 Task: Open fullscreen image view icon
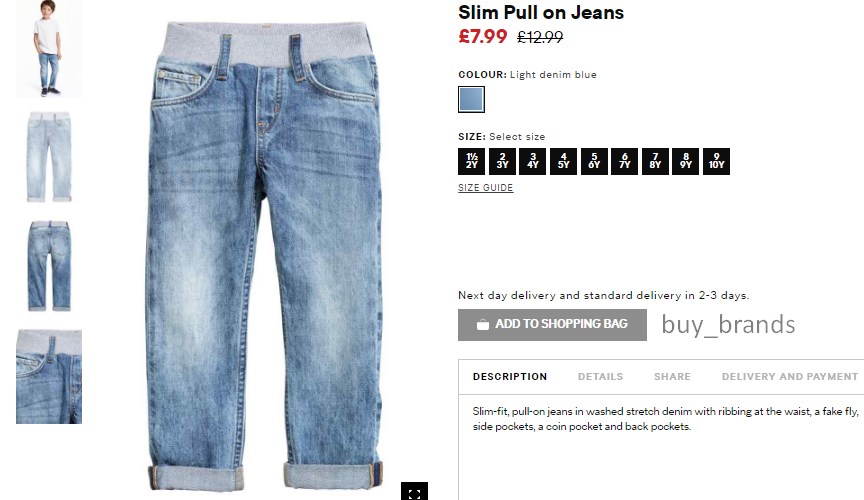pos(414,492)
